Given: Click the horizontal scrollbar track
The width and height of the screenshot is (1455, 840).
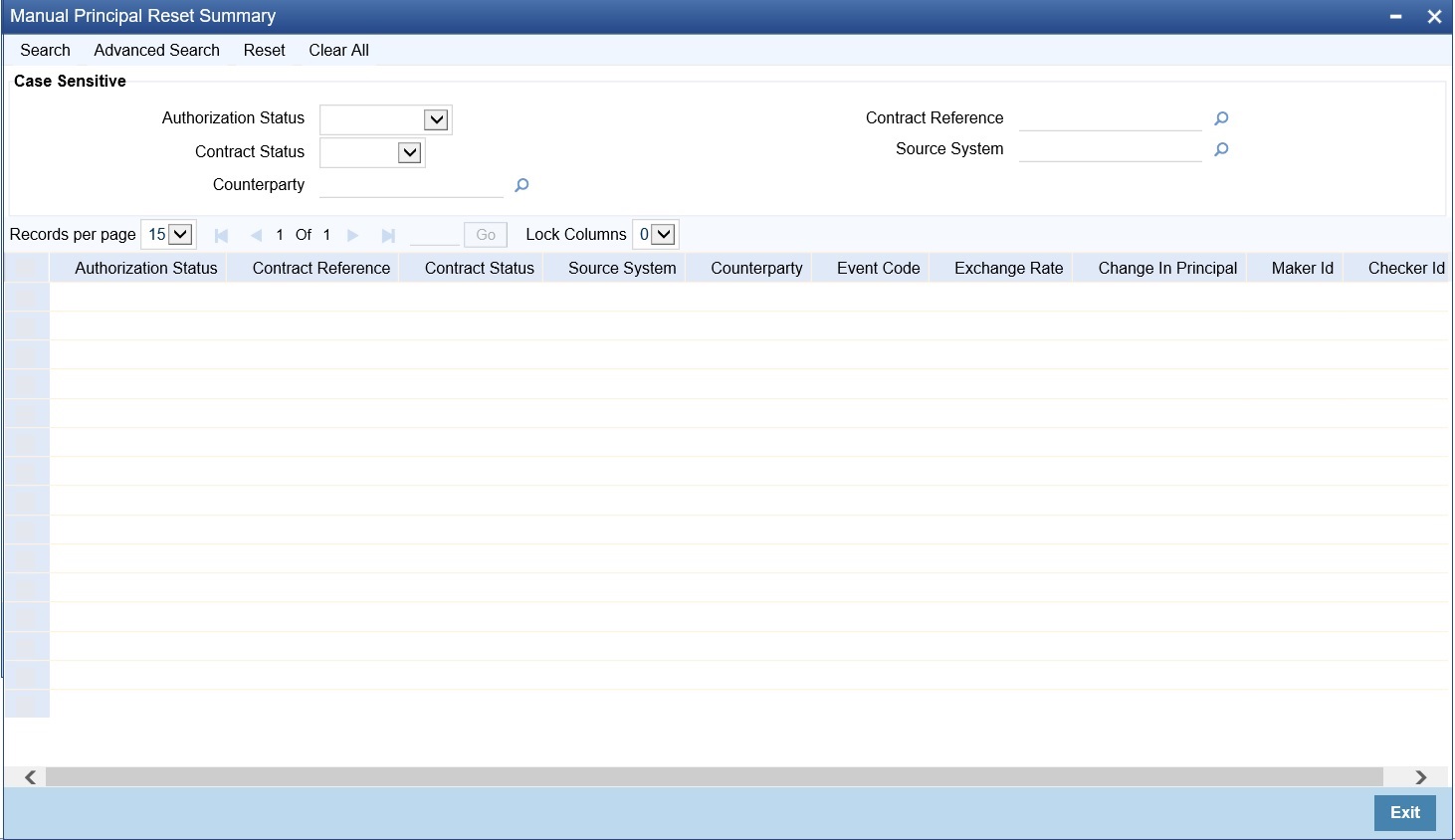Looking at the screenshot, I should pos(714,777).
